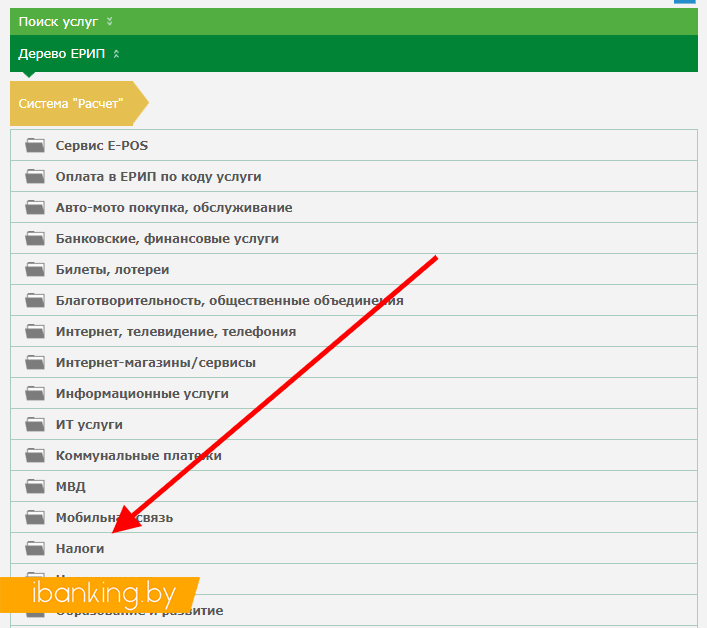Viewport: 707px width, 628px height.
Task: Click folder icon beside Коммунальные платежи
Action: tap(36, 455)
